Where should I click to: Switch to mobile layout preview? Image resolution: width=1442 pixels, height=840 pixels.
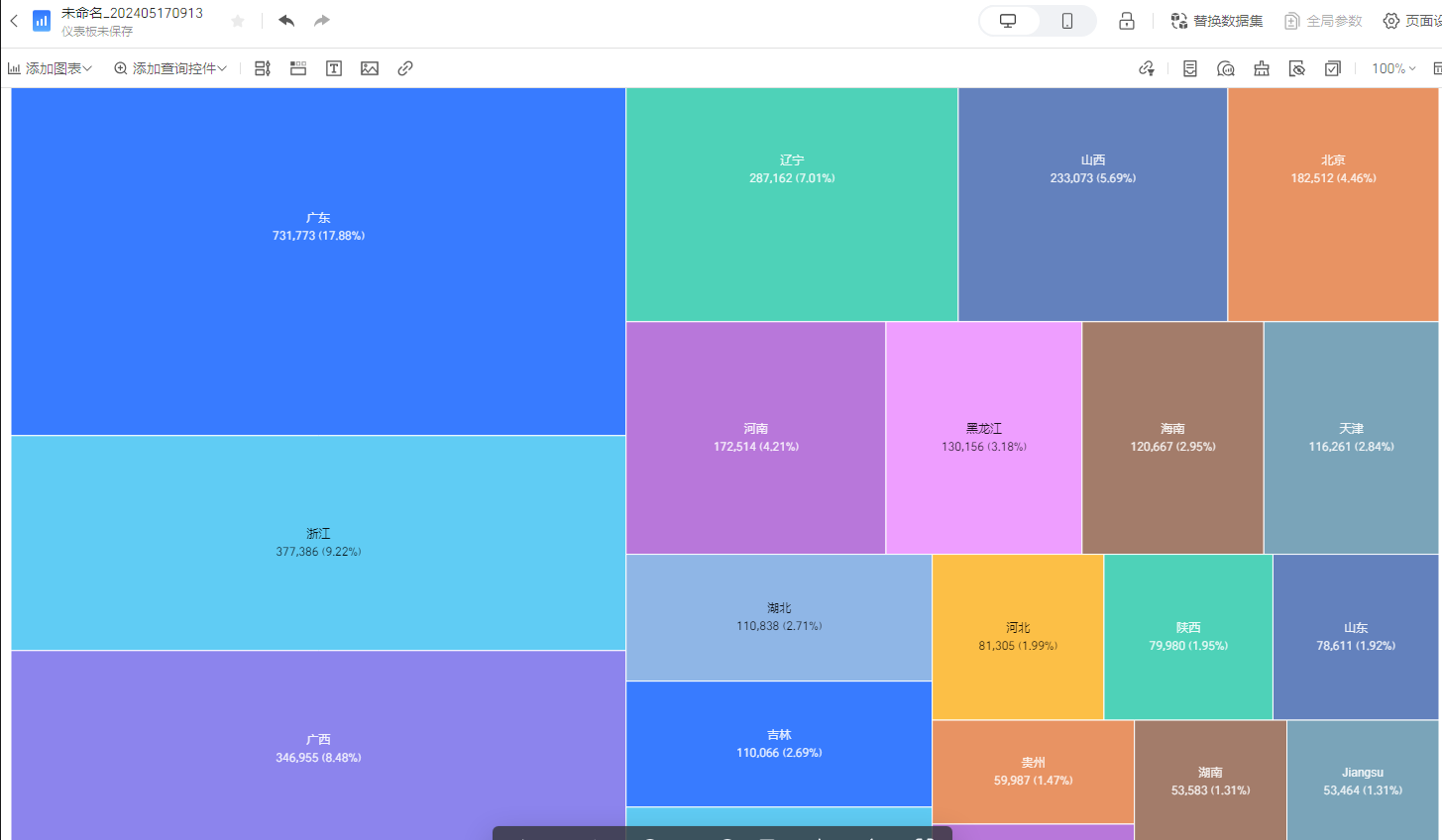tap(1067, 21)
